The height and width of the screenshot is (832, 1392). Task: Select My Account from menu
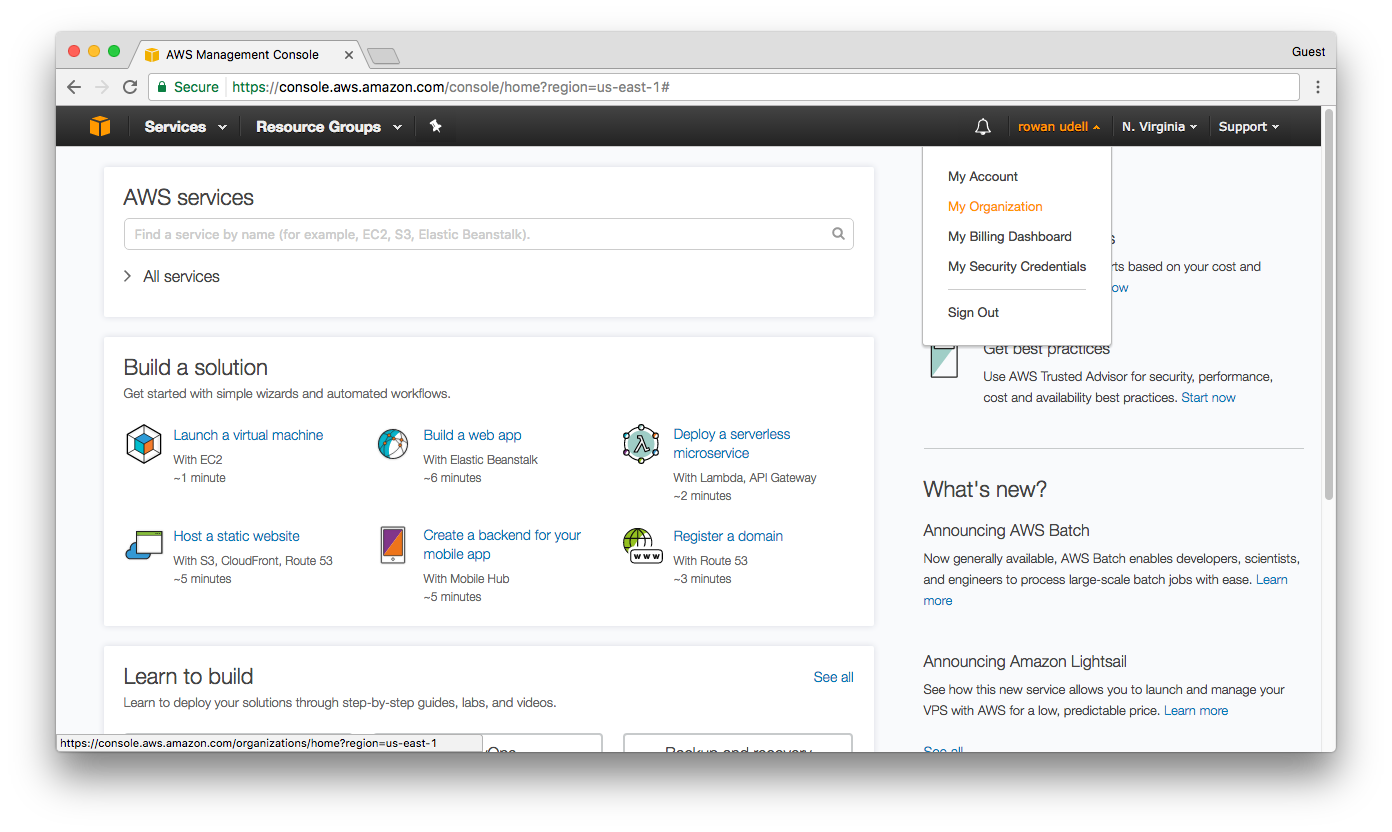(983, 176)
